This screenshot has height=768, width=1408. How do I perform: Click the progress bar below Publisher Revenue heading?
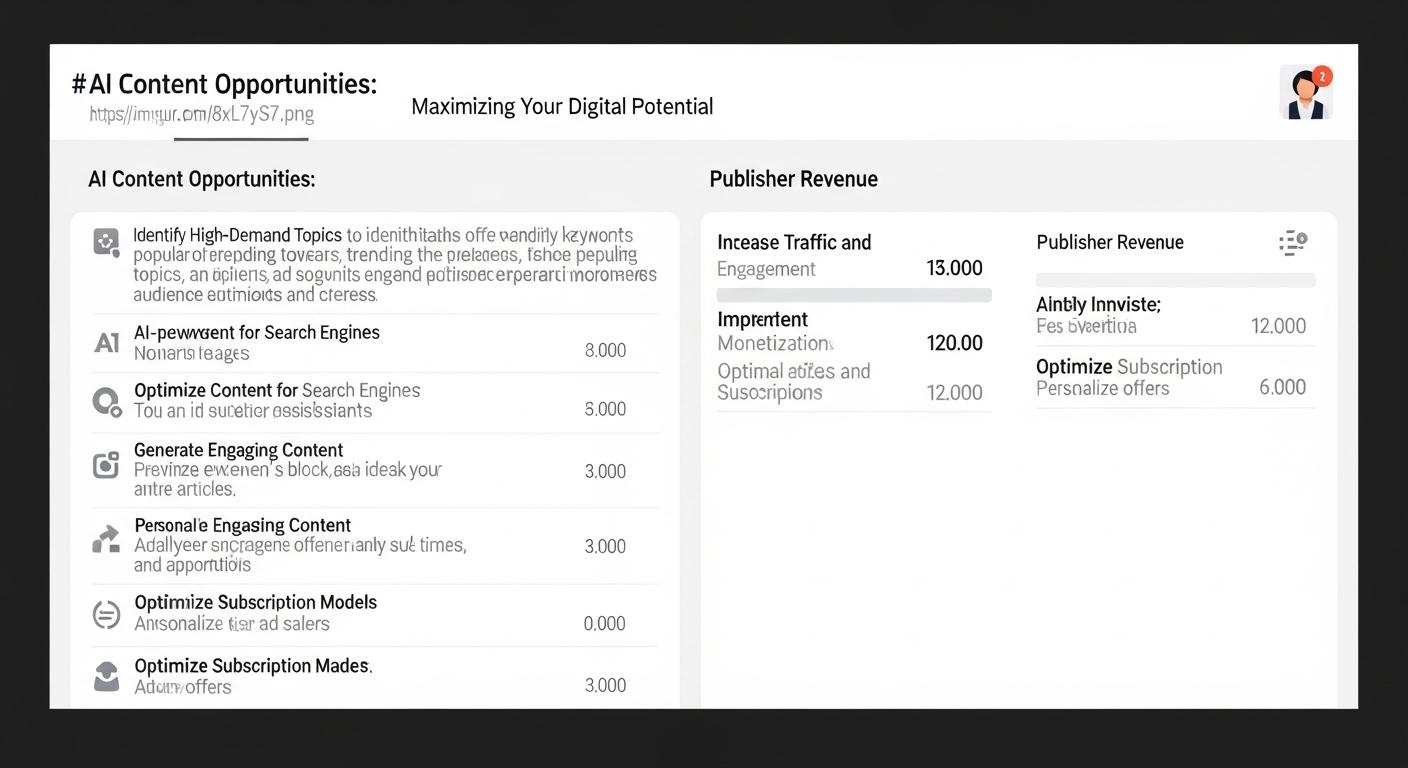click(1175, 280)
